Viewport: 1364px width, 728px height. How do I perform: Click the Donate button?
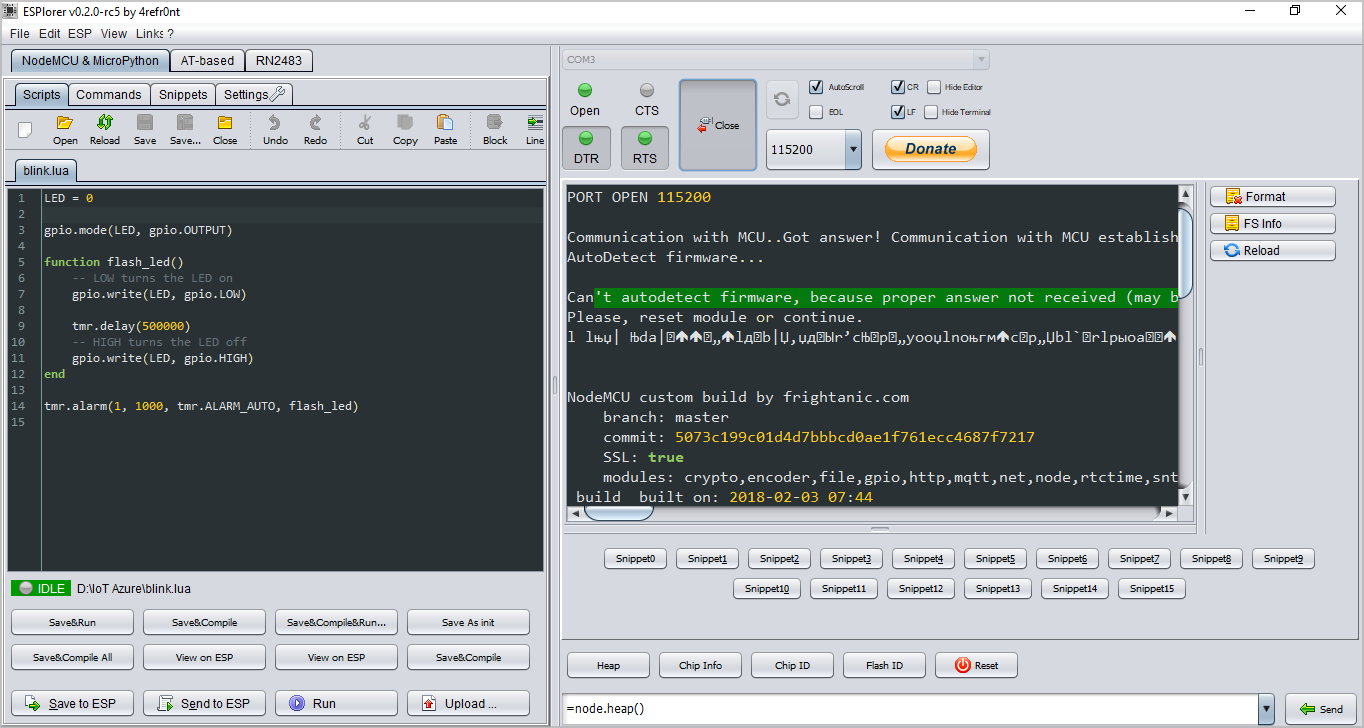(930, 148)
